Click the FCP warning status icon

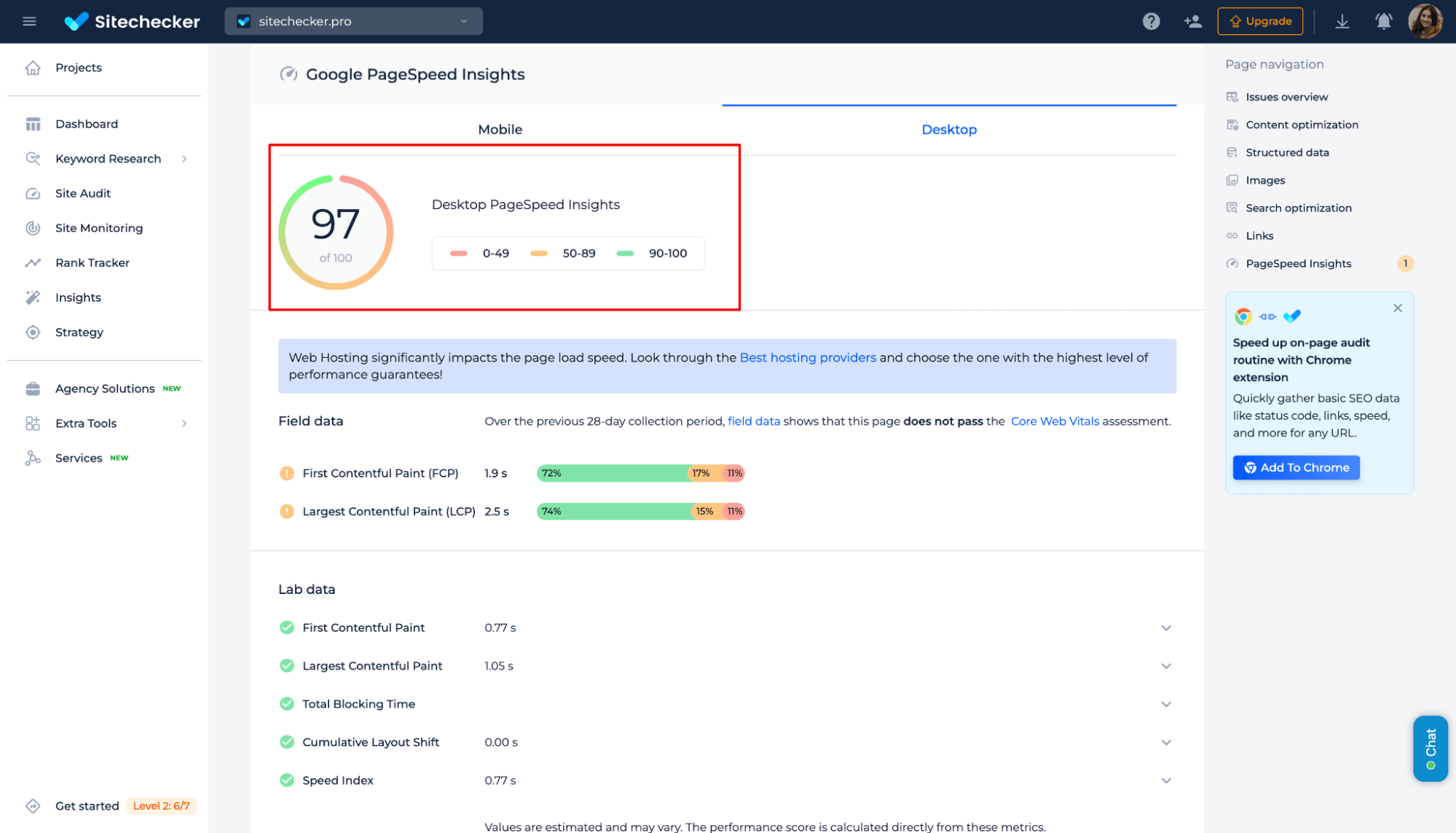(287, 474)
